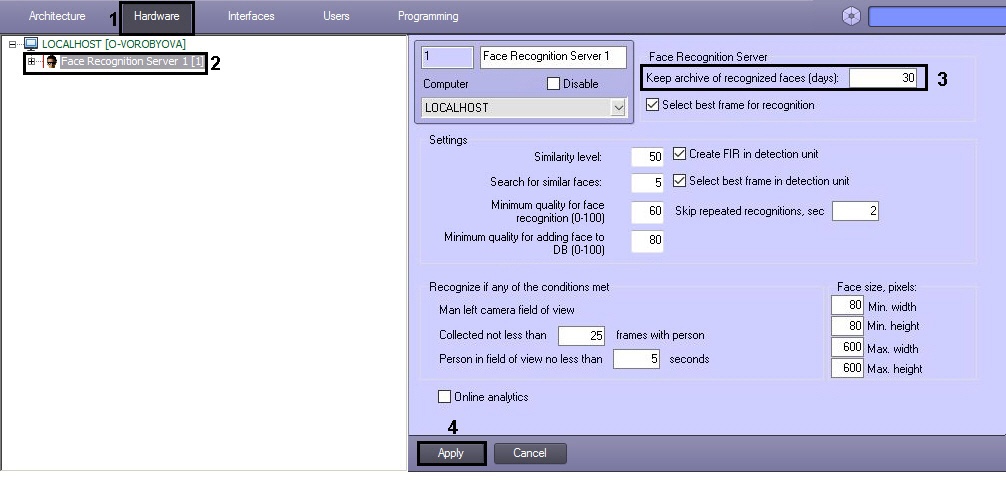Click Person in field of view seconds field
Screen dimensions: 1006x480
coord(636,359)
